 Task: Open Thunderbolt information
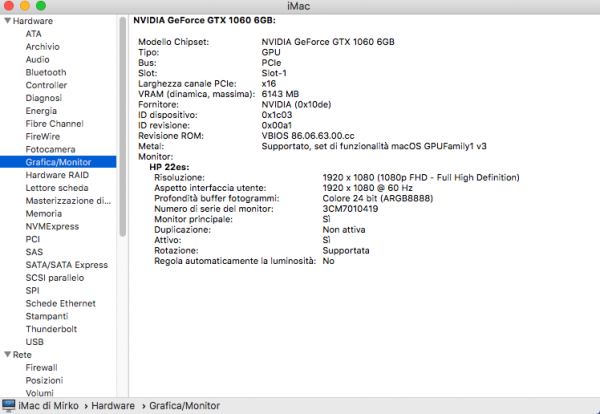[x=51, y=329]
